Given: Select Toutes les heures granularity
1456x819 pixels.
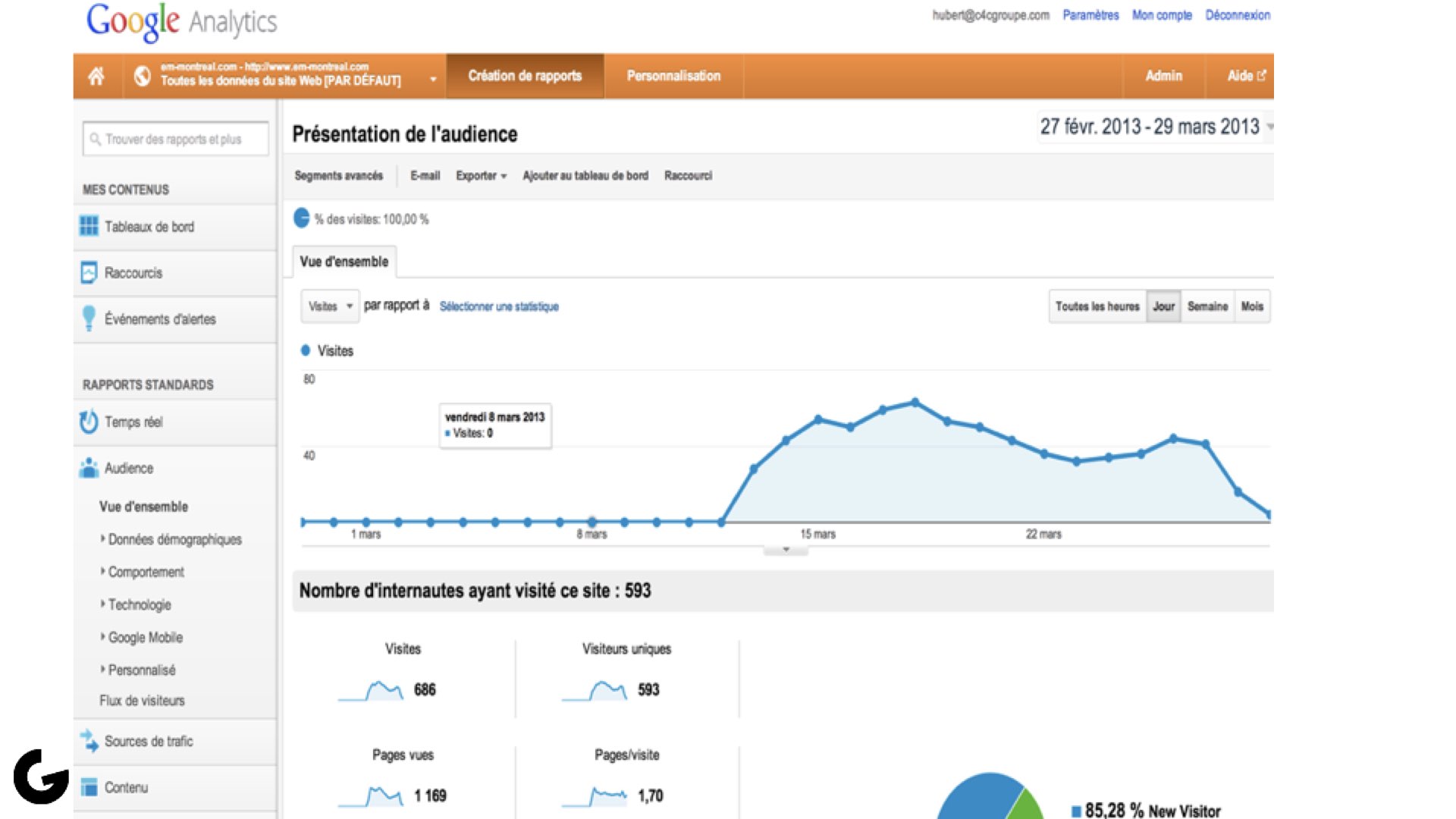Looking at the screenshot, I should click(x=1097, y=306).
